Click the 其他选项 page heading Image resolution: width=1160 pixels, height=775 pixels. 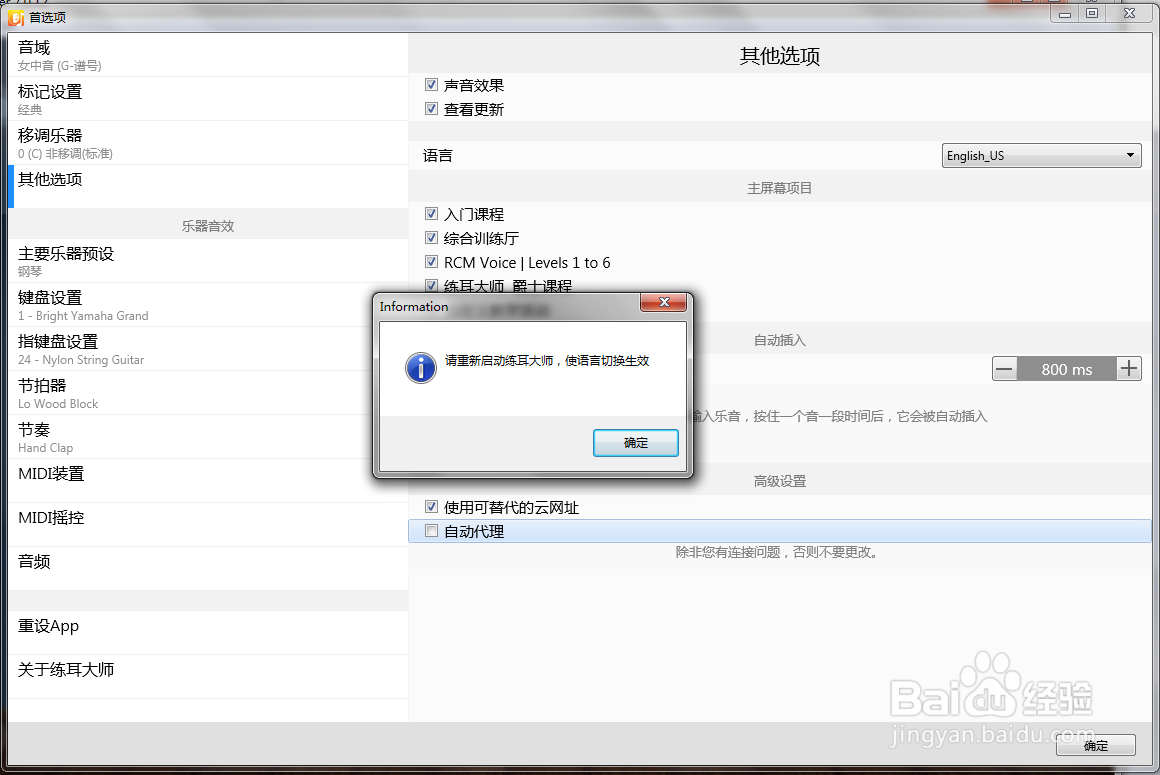coord(780,56)
